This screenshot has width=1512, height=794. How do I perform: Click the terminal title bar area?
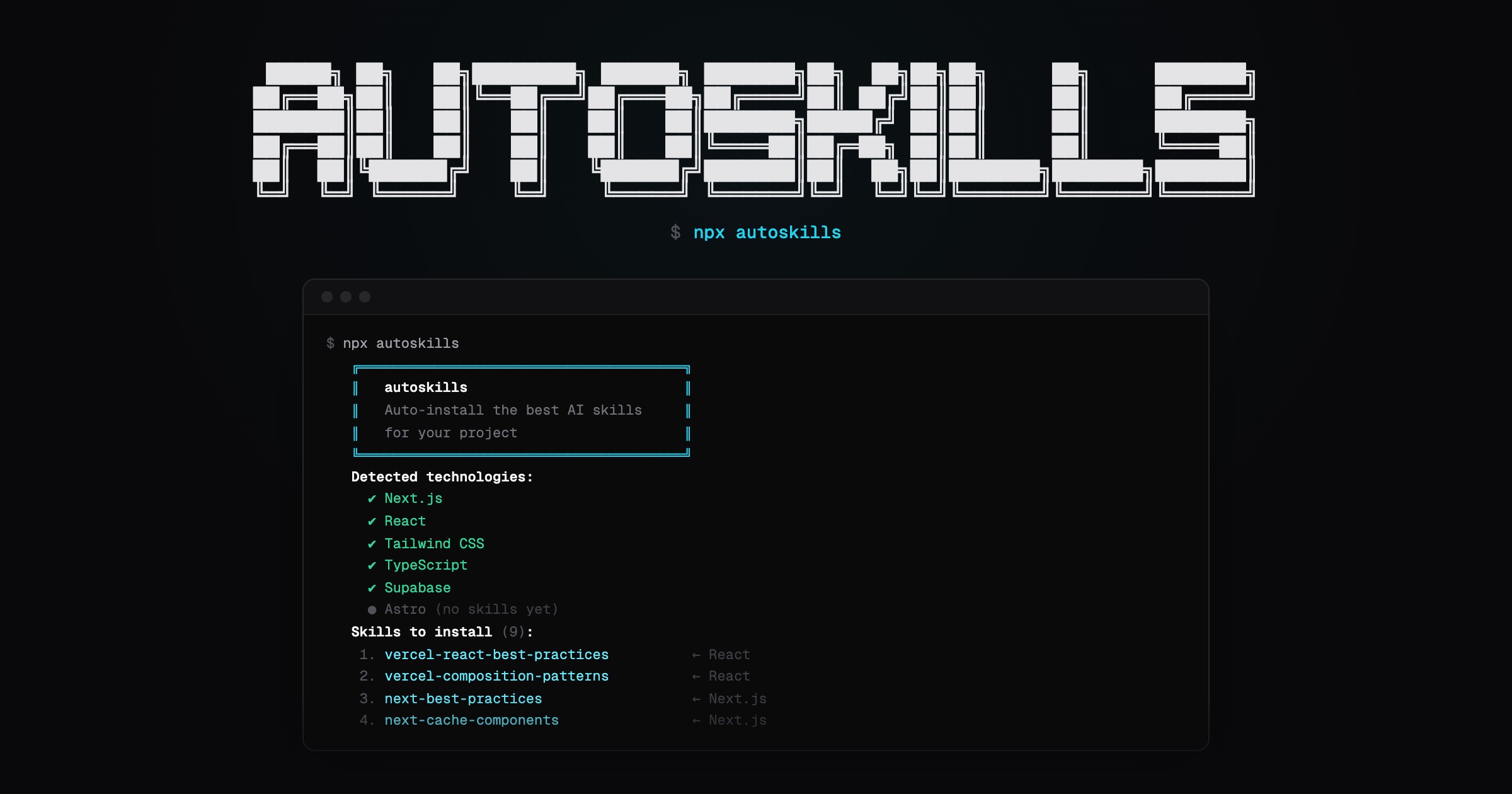coord(756,297)
